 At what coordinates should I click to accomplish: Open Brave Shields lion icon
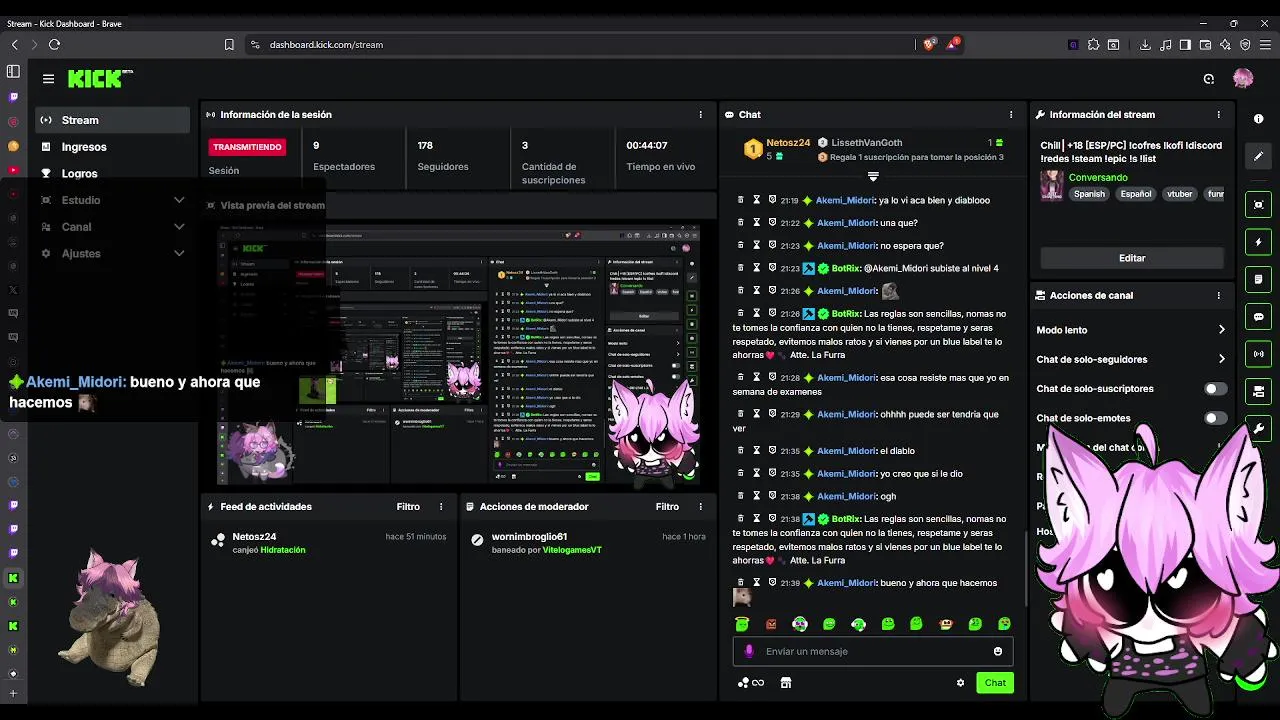coord(930,44)
